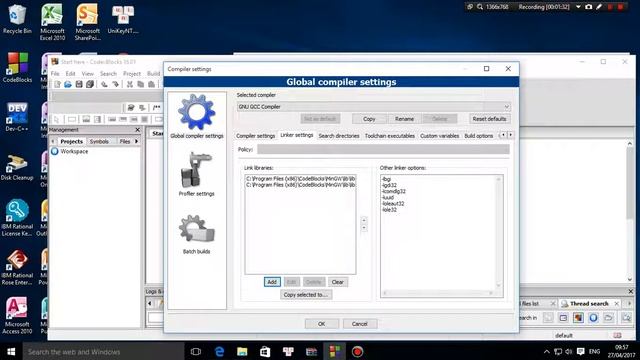640x360 pixels.
Task: Click File Explorer taskbar icon
Action: click(242, 351)
